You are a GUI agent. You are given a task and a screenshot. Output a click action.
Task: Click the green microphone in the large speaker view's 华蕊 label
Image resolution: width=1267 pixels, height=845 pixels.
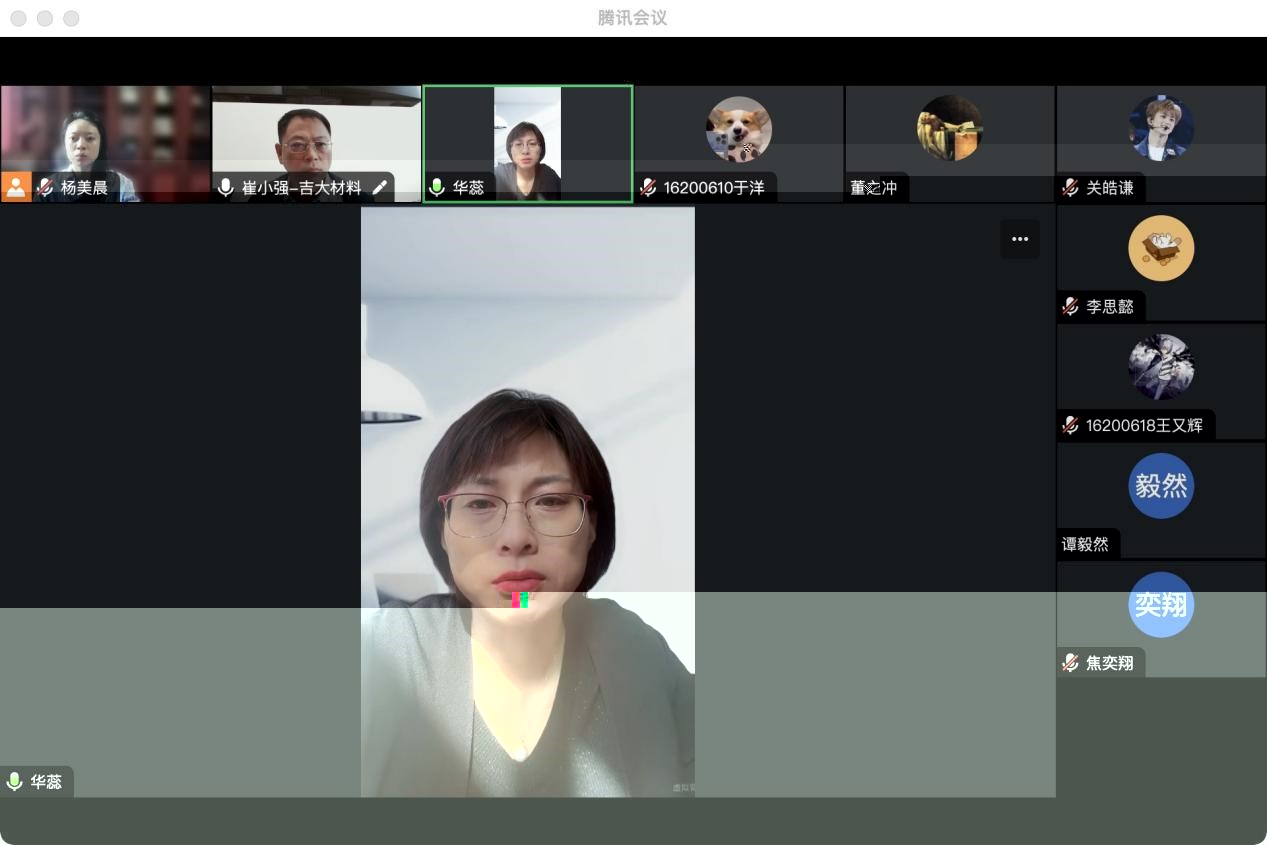14,781
